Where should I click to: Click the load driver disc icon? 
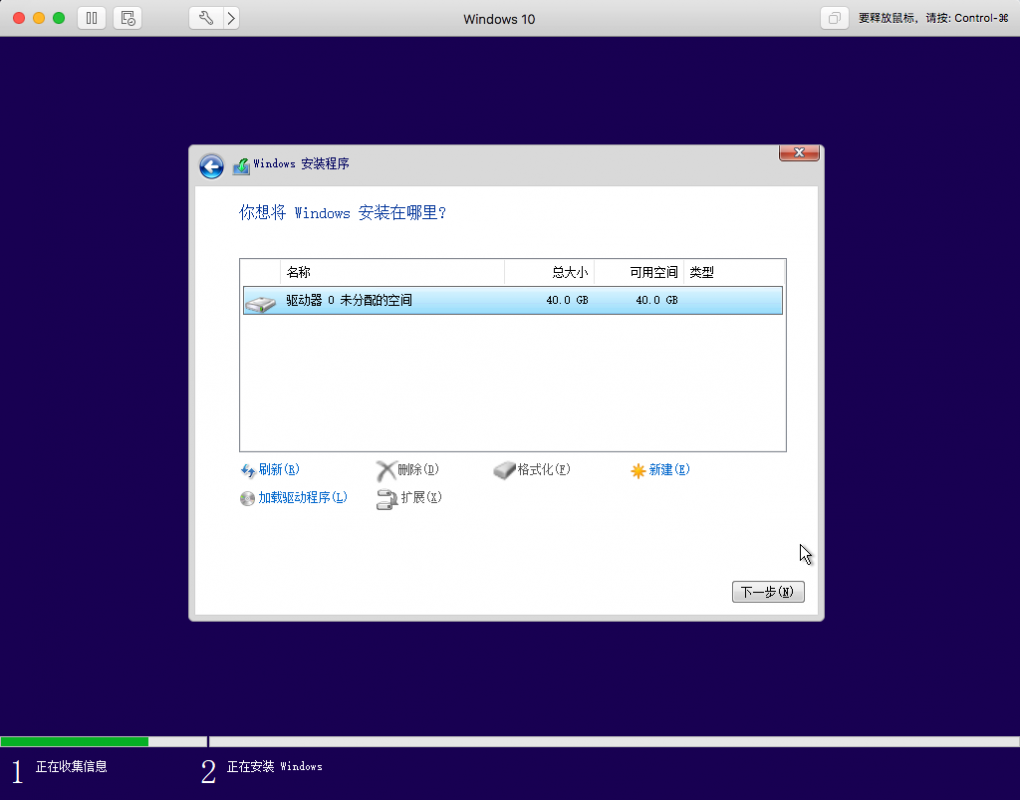[x=247, y=498]
